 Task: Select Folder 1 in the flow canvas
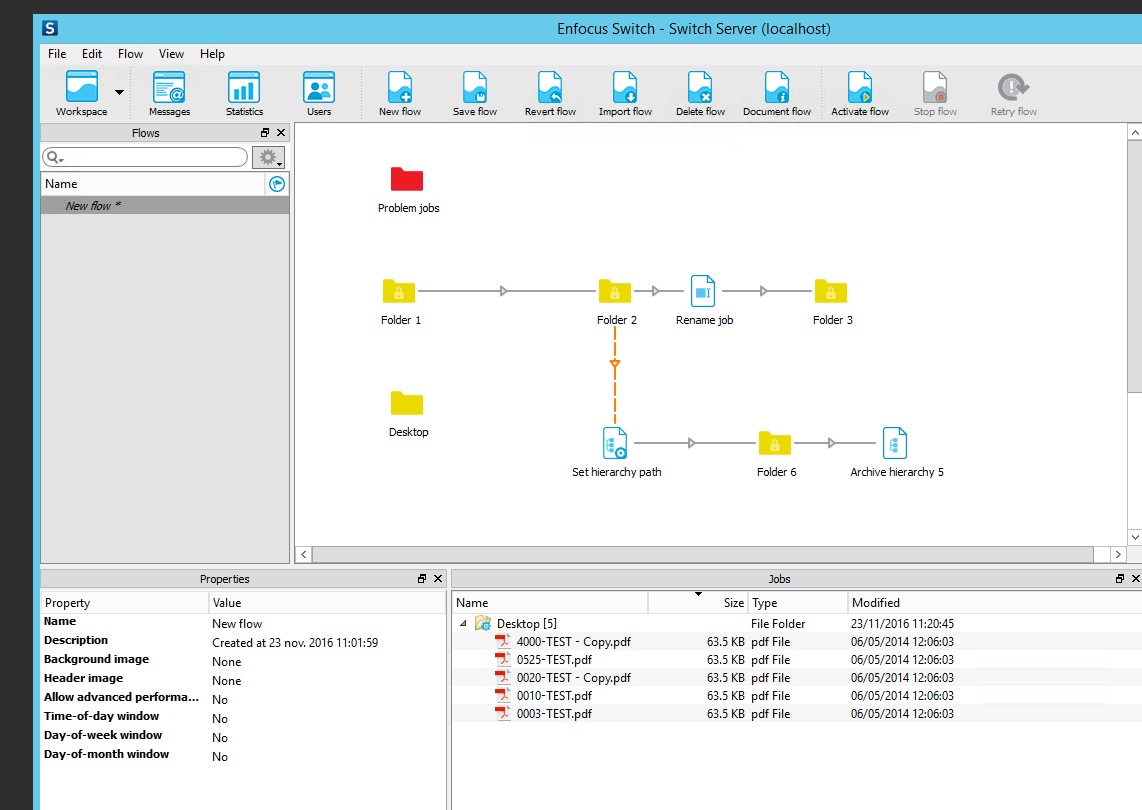pyautogui.click(x=398, y=291)
